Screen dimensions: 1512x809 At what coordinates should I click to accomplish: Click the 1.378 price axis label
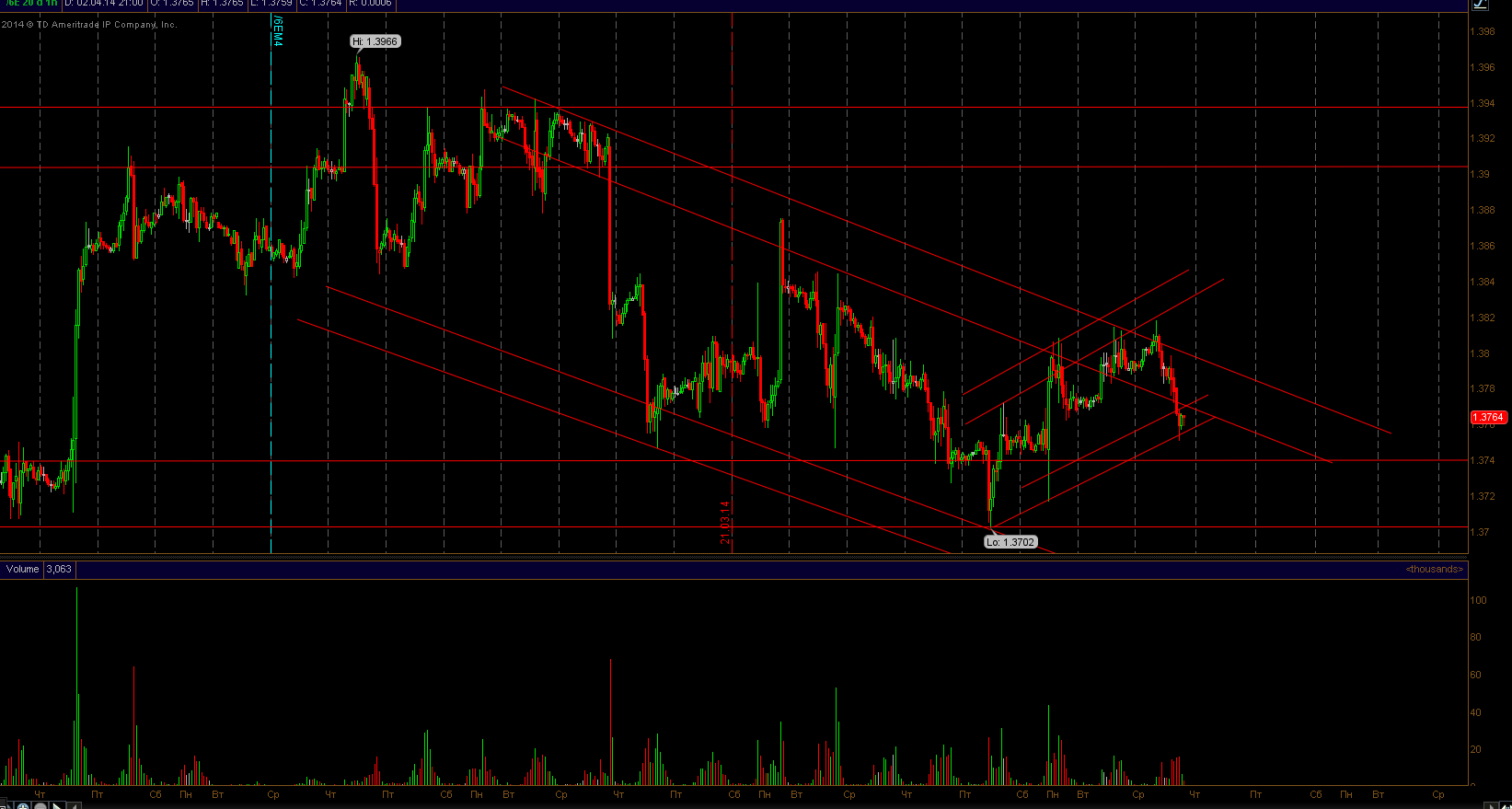click(x=1483, y=388)
